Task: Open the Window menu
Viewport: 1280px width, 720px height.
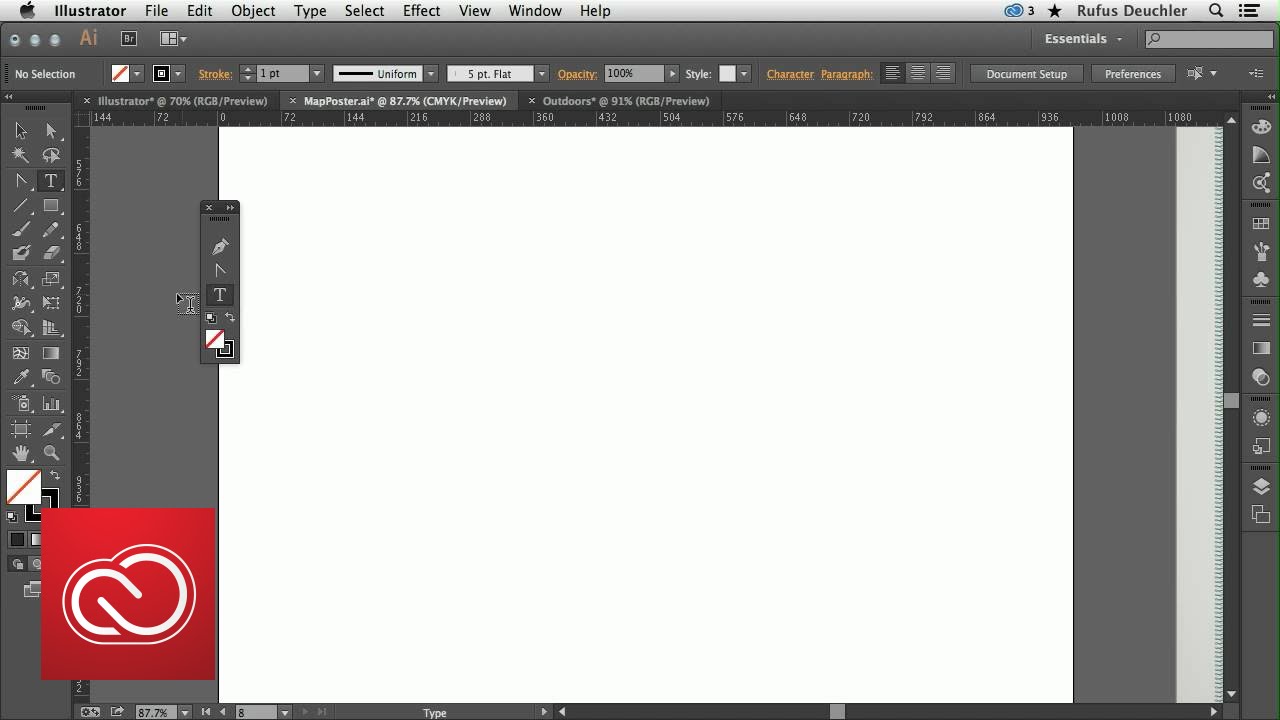Action: point(535,11)
